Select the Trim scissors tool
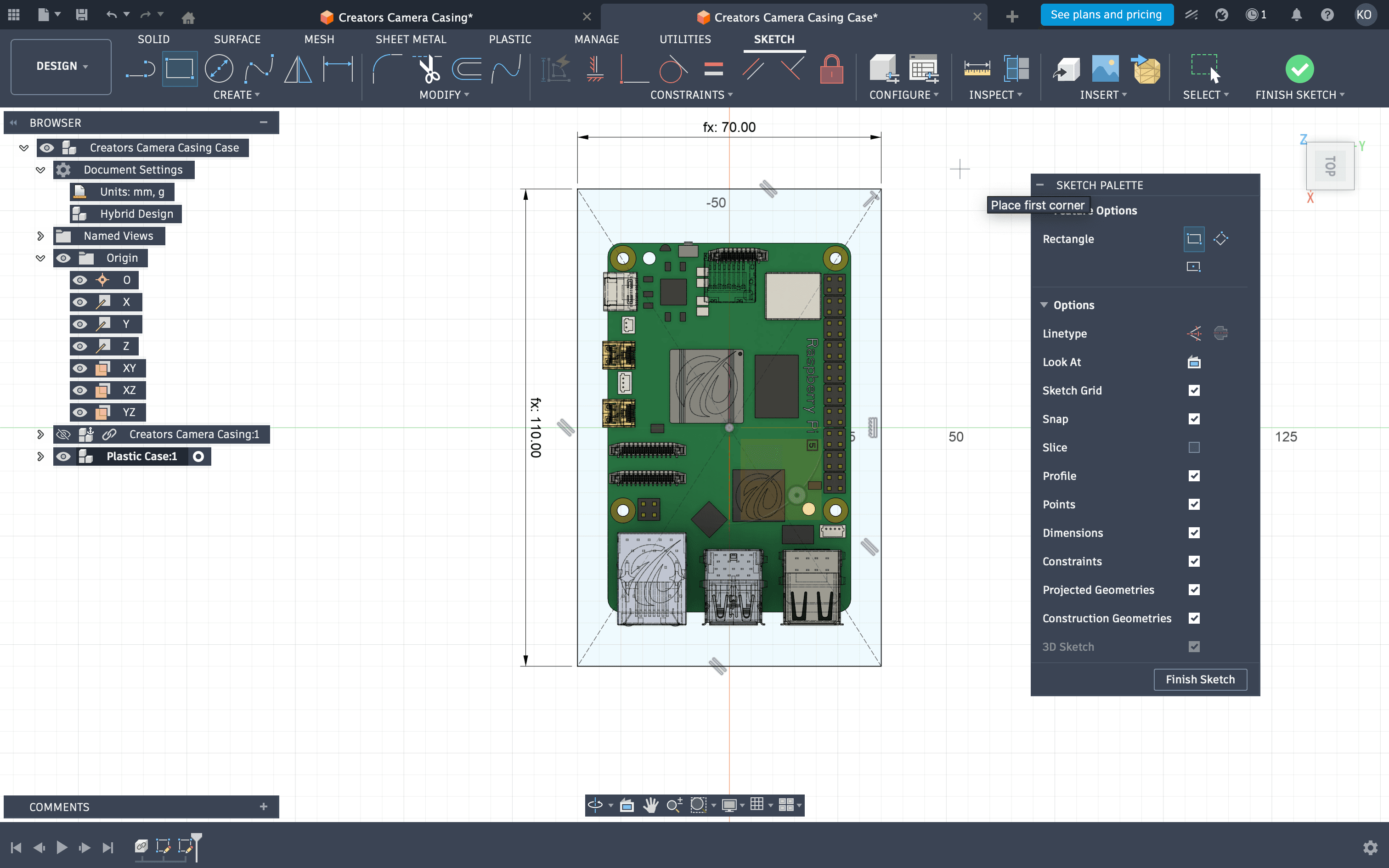The height and width of the screenshot is (868, 1389). click(x=428, y=69)
